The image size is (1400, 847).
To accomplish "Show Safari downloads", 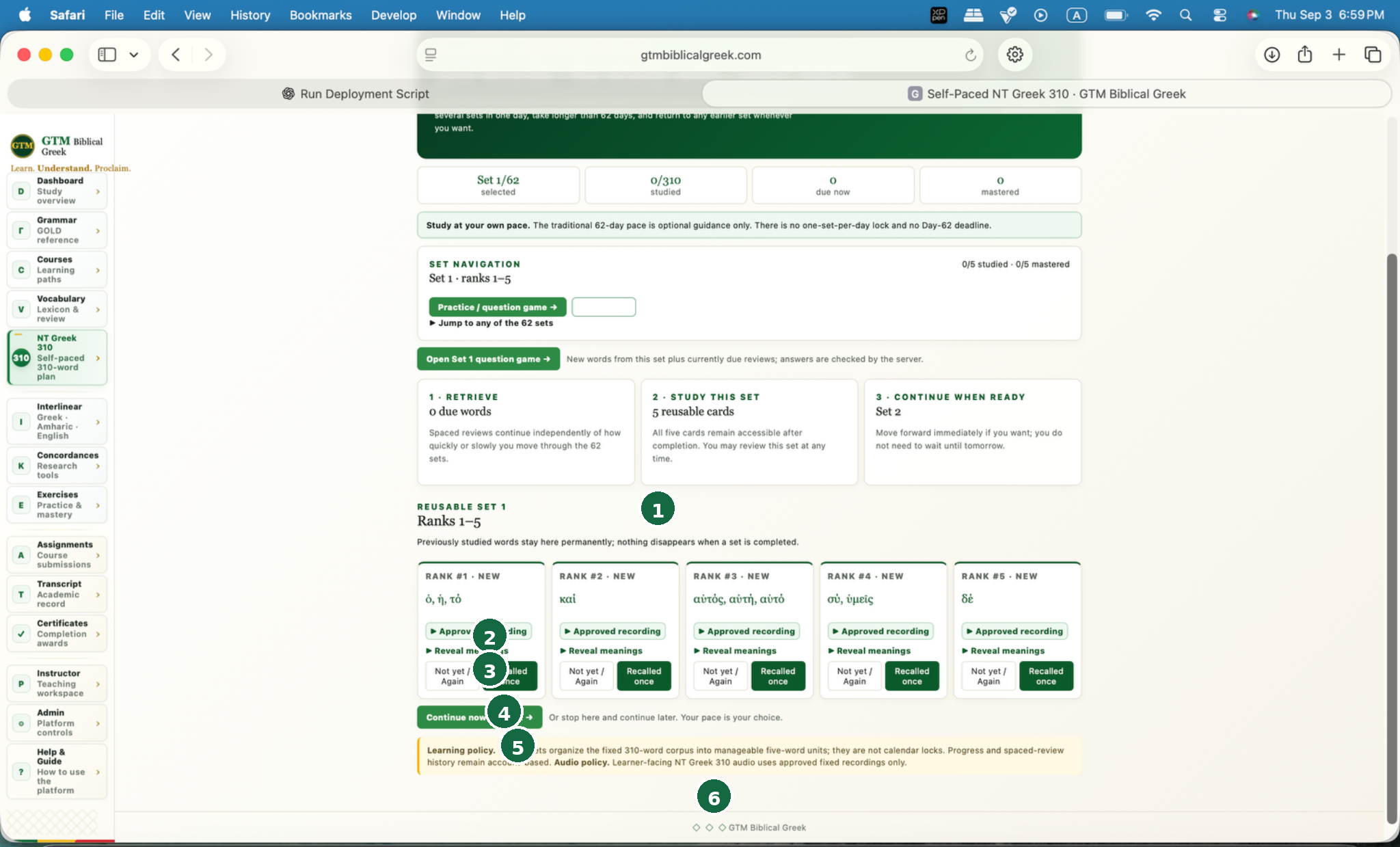I will pyautogui.click(x=1271, y=55).
